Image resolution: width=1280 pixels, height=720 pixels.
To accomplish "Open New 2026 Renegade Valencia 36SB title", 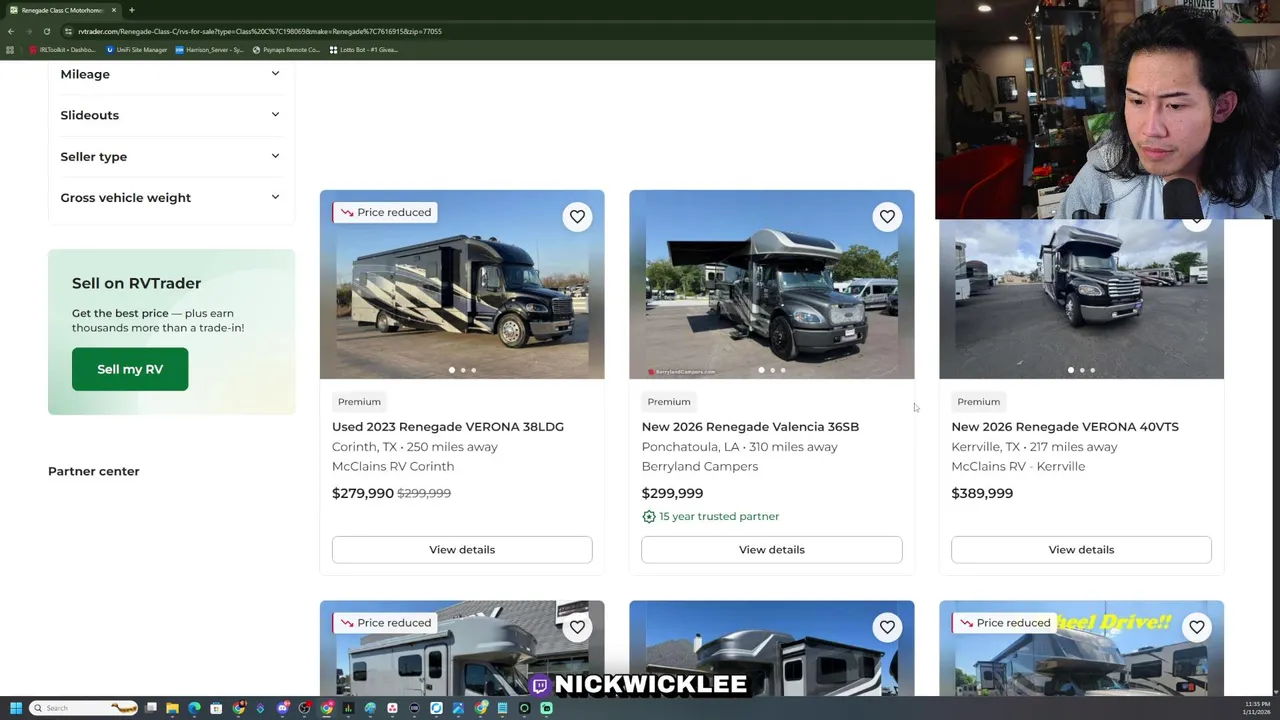I will click(x=750, y=427).
